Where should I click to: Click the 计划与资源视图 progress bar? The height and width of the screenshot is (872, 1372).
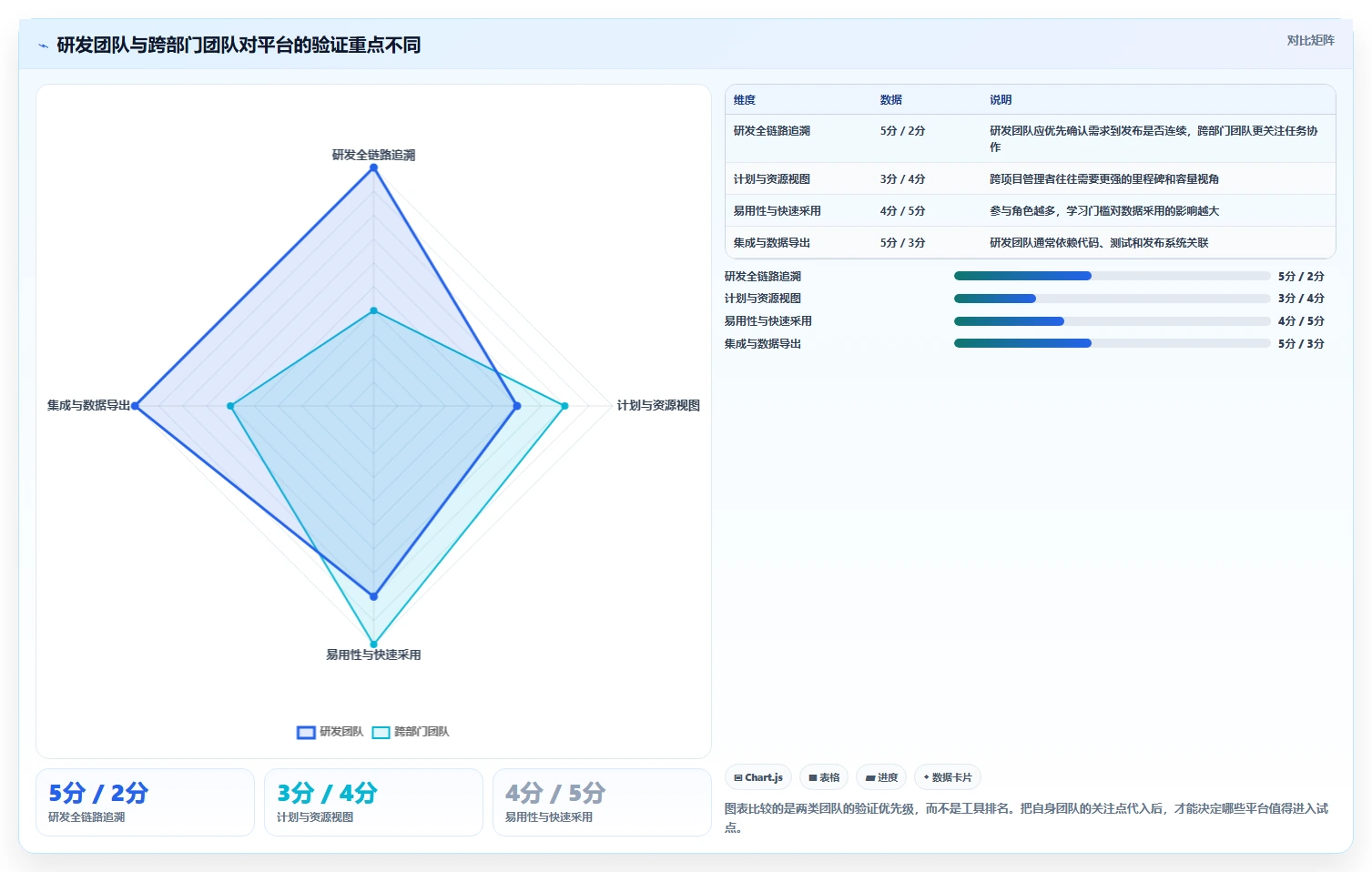tap(1112, 299)
